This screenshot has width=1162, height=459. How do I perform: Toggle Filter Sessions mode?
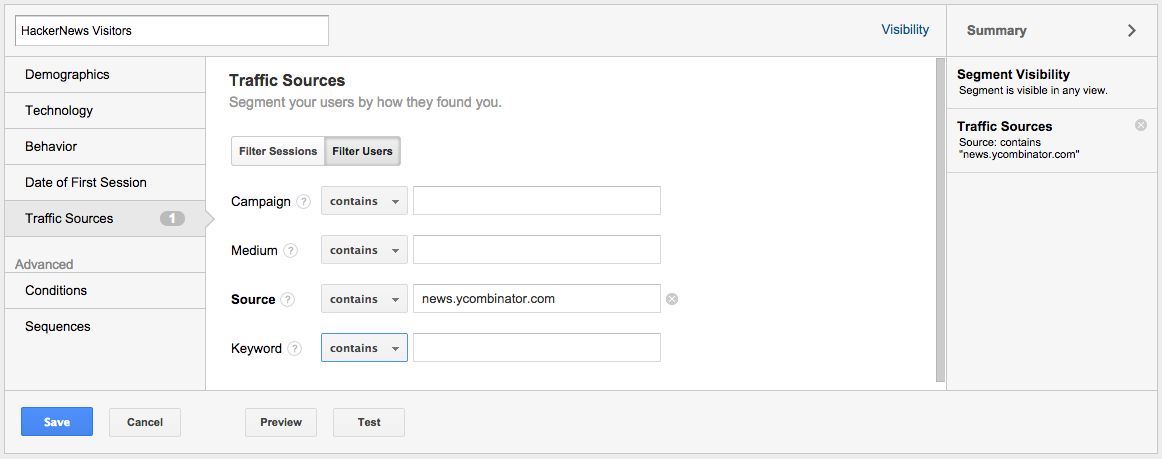[278, 151]
